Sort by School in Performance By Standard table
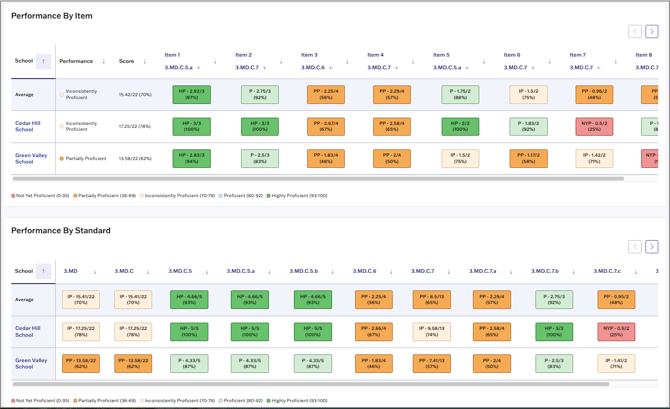The height and width of the screenshot is (409, 670). 43,271
